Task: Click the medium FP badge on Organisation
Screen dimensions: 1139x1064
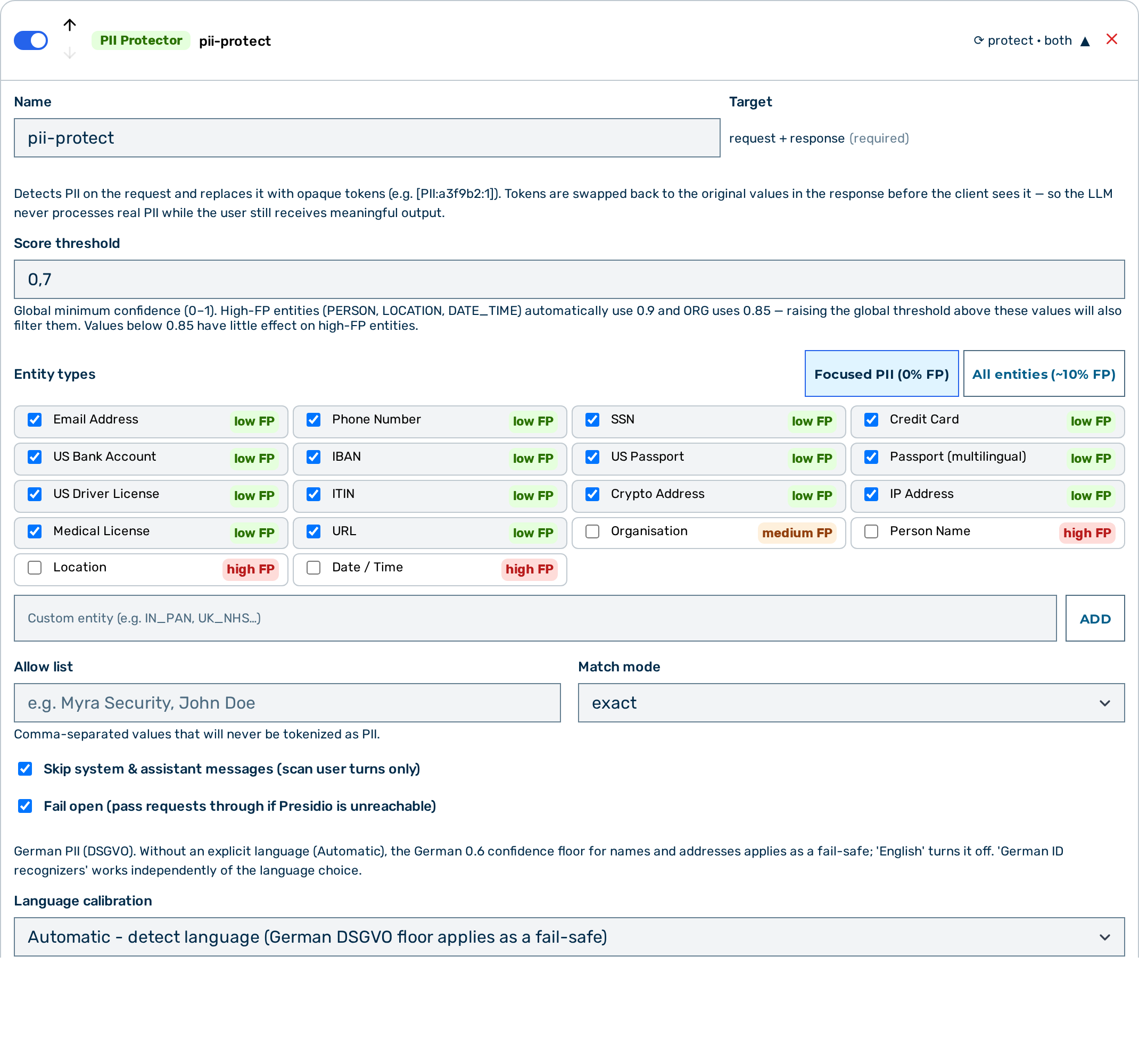Action: [797, 533]
